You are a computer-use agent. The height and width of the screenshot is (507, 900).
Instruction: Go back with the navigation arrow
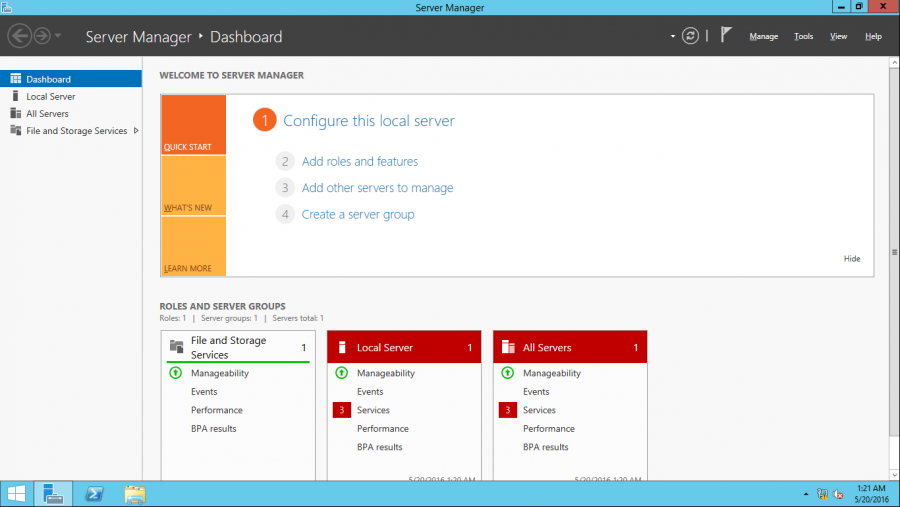(20, 36)
